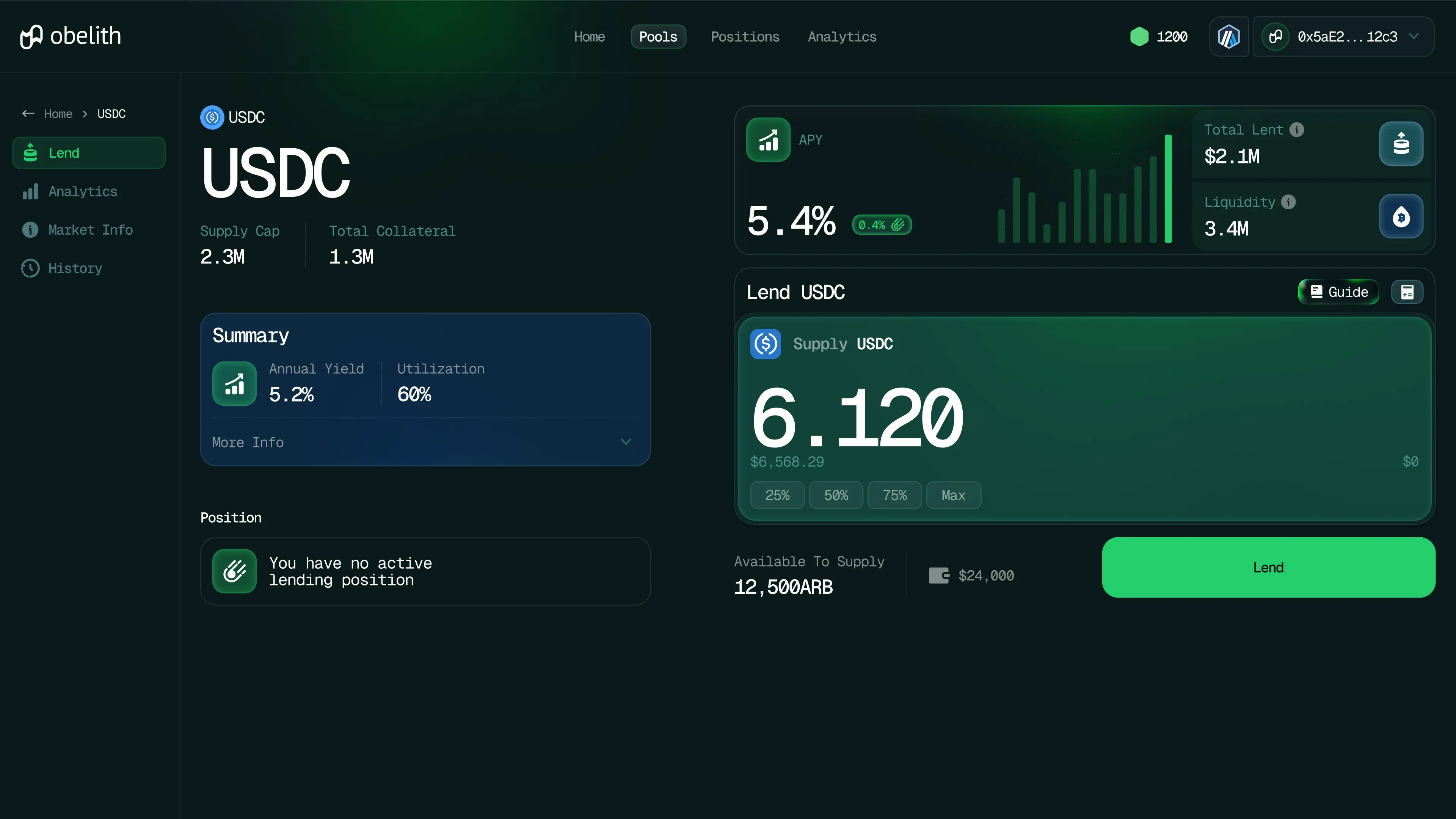
Task: Open Positions in top navigation
Action: point(745,37)
